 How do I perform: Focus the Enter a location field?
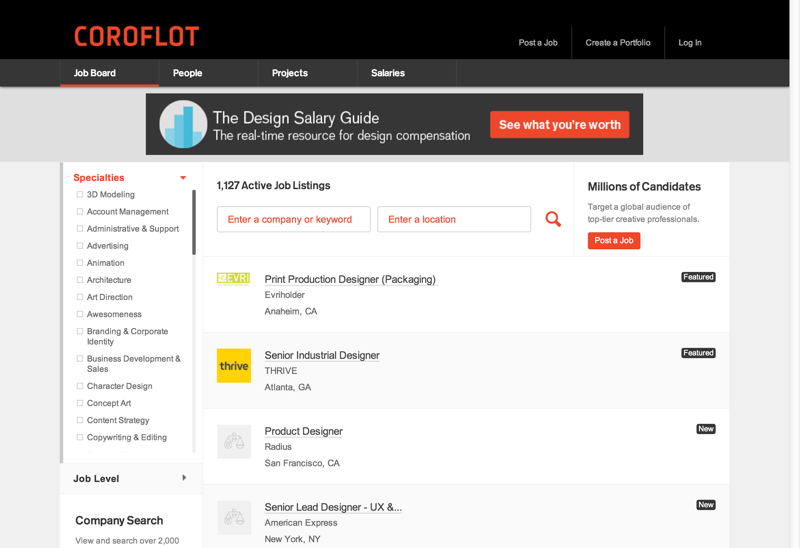click(454, 219)
